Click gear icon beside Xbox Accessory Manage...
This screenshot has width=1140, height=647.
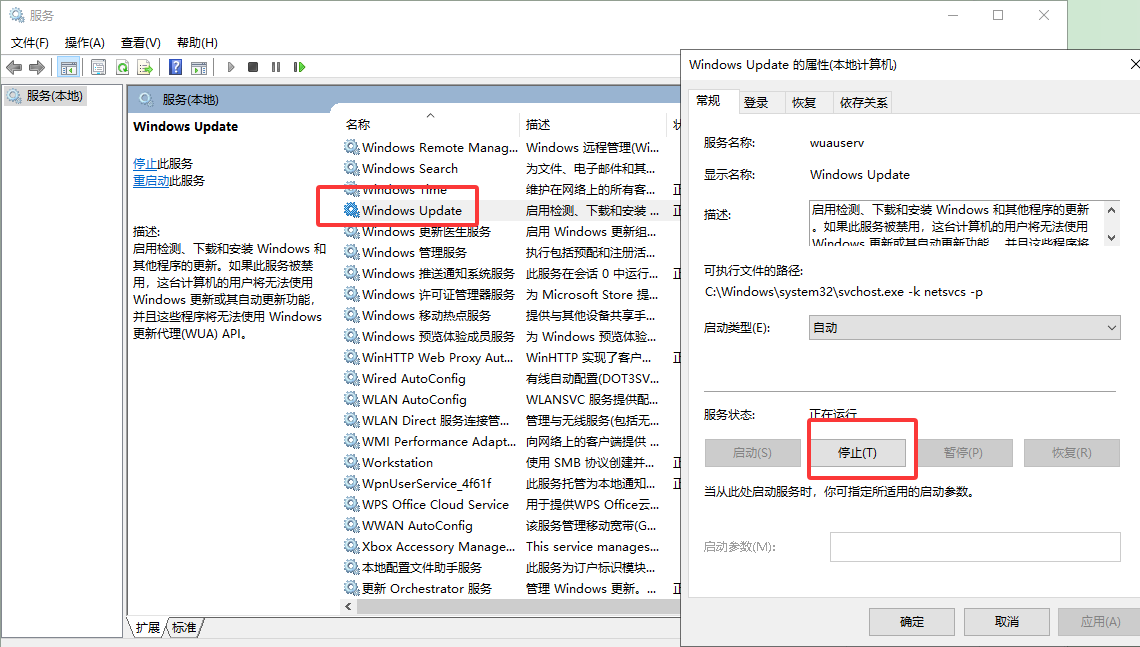pos(352,546)
